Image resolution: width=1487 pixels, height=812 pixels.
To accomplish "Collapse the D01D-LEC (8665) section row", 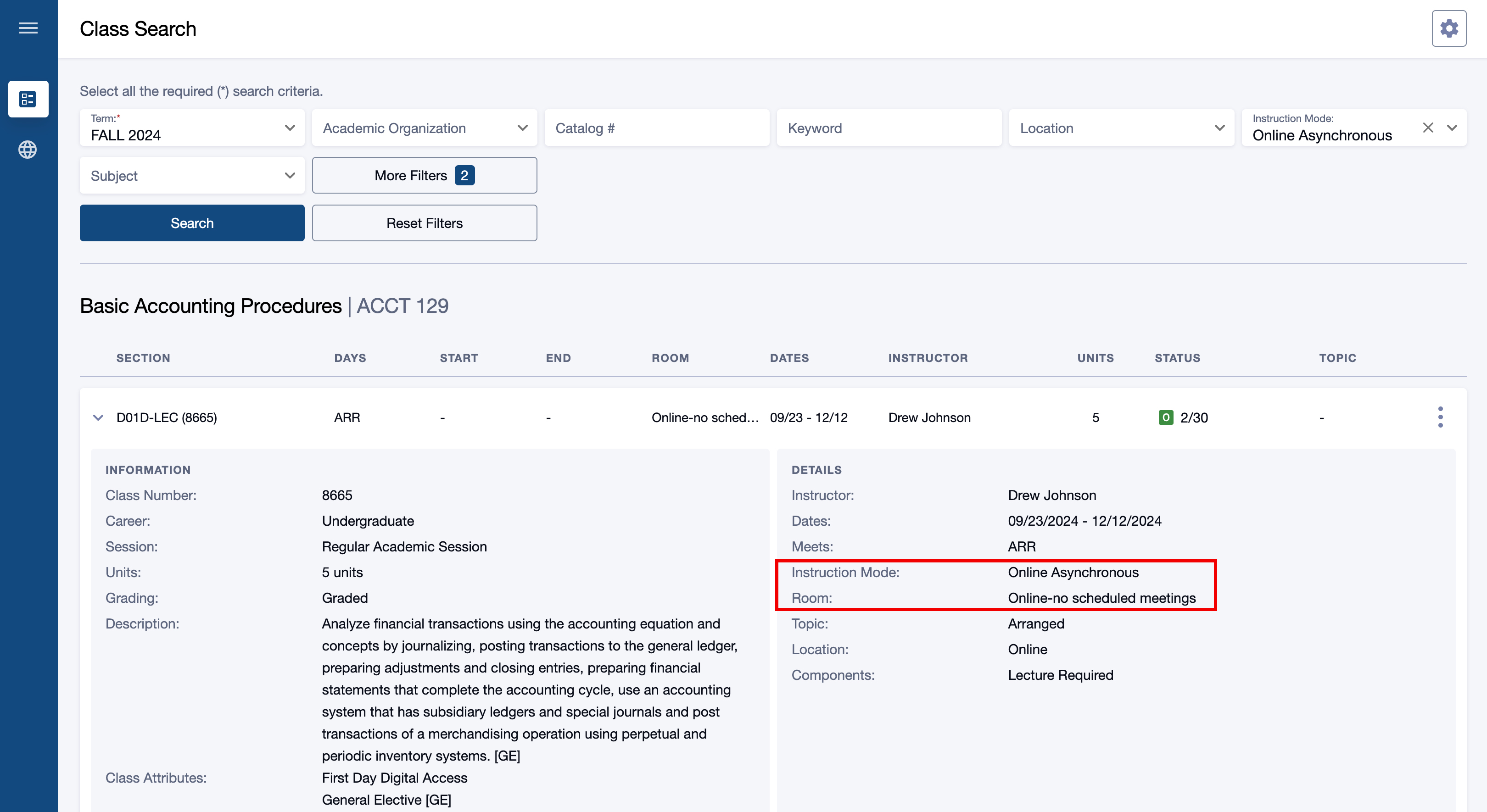I will pos(98,417).
